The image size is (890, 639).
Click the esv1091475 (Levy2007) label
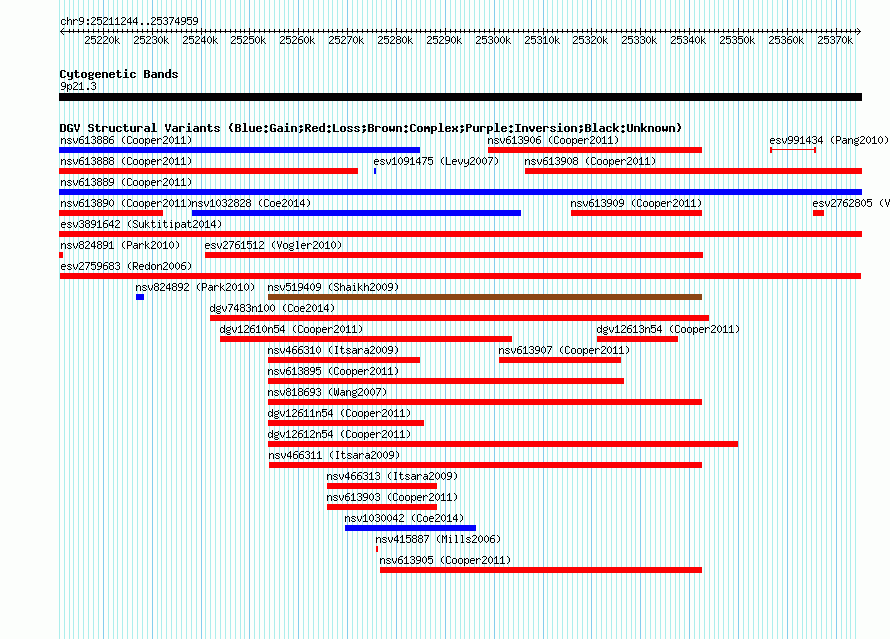click(436, 161)
